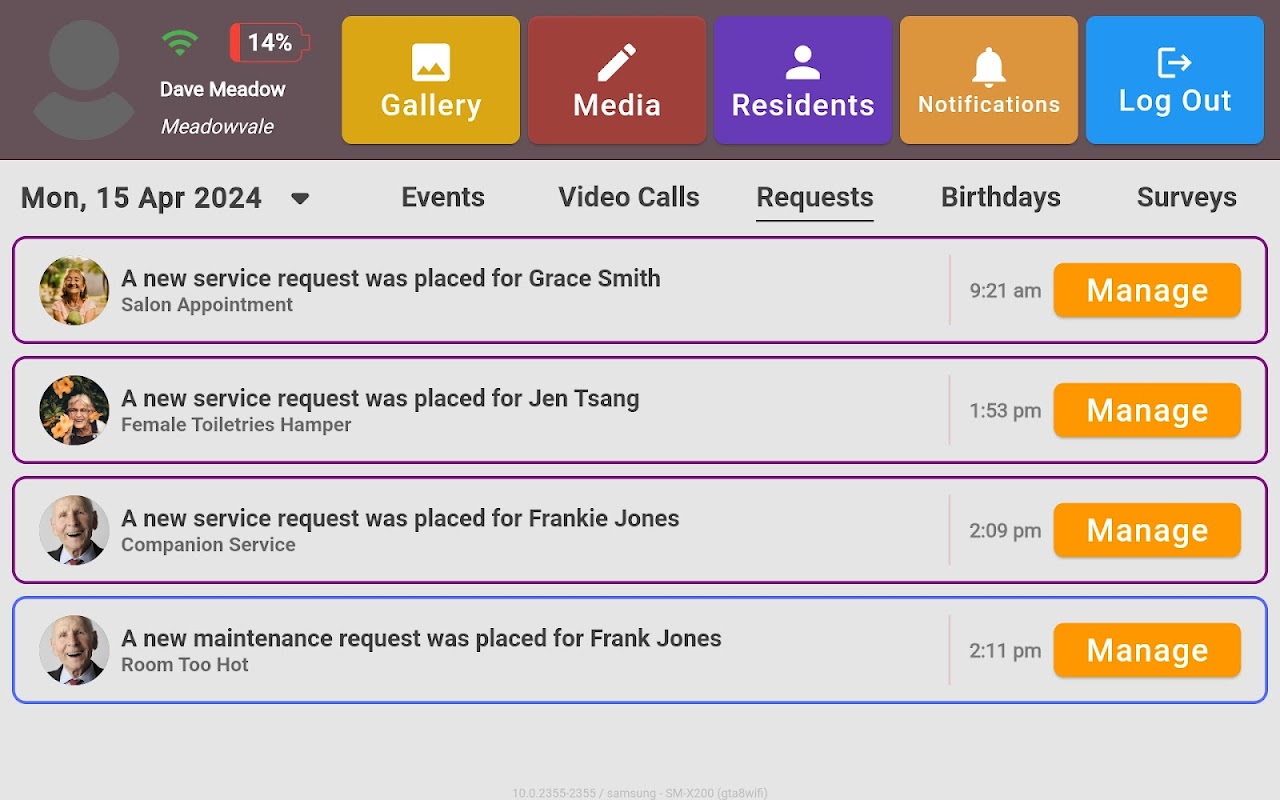Image resolution: width=1280 pixels, height=800 pixels.
Task: Tap the Media pencil icon
Action: pos(617,63)
